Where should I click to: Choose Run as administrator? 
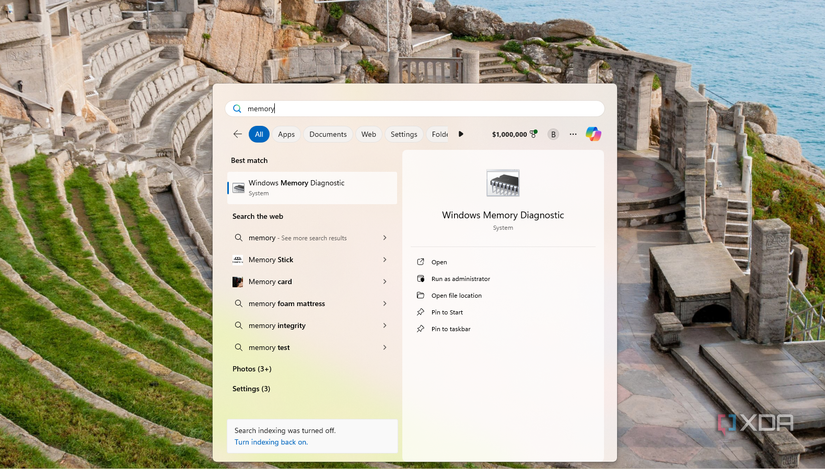tap(460, 279)
